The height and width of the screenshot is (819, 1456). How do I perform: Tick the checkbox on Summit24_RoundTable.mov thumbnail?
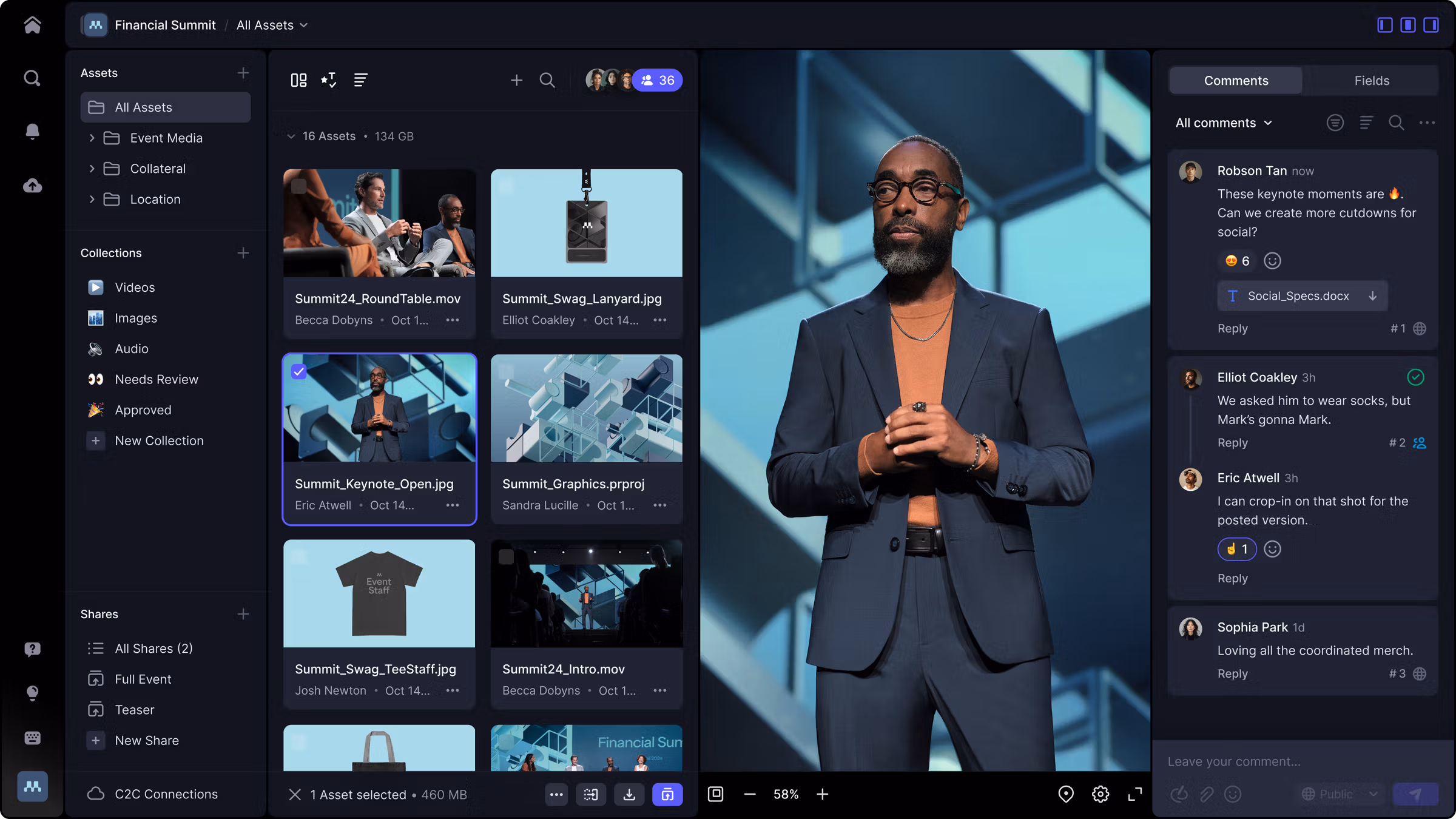click(x=298, y=186)
